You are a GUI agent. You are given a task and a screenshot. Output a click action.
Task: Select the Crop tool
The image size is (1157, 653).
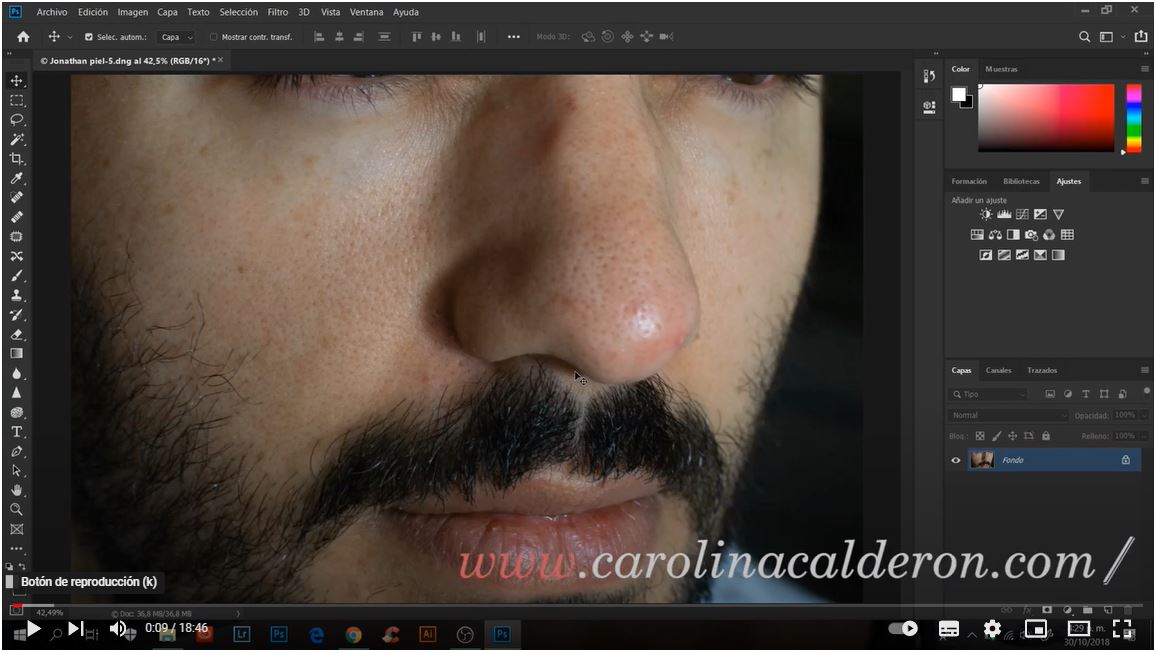[16, 159]
